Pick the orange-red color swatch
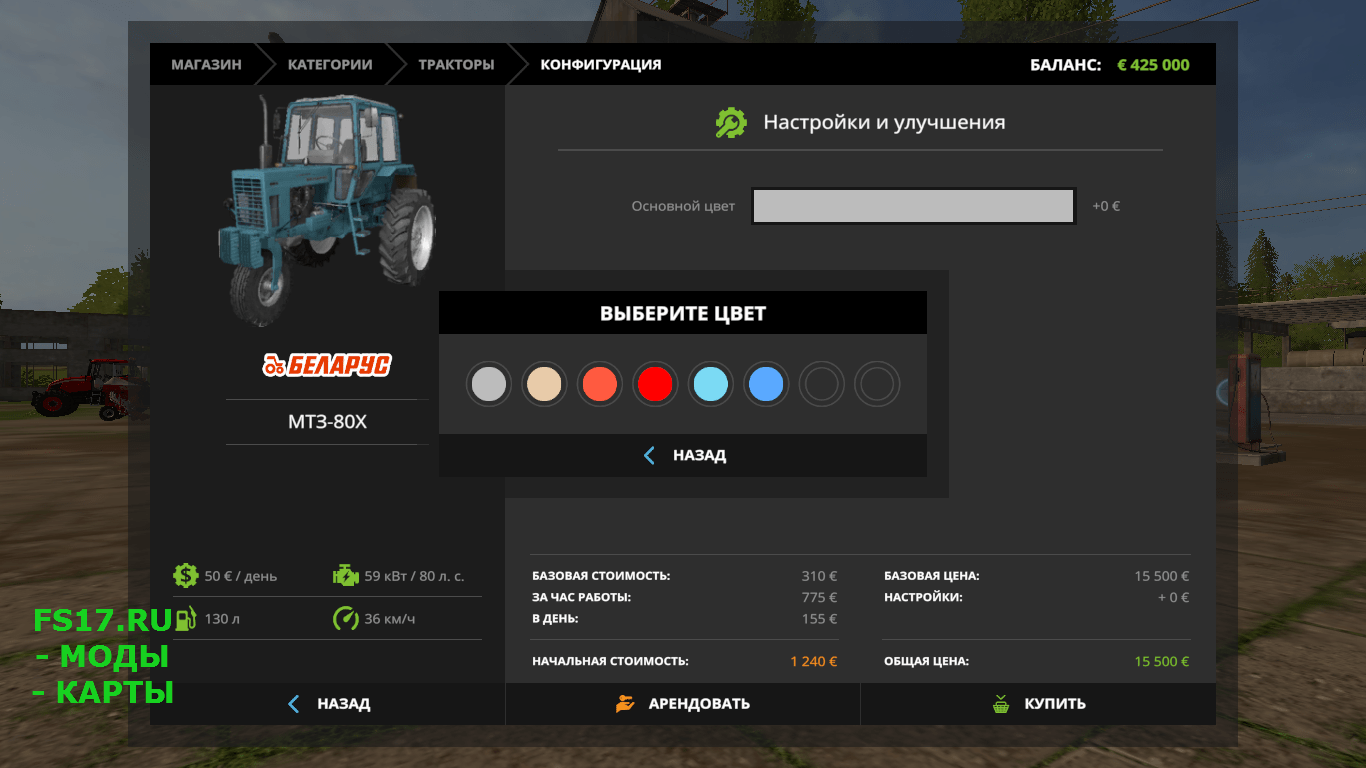The height and width of the screenshot is (768, 1366). pyautogui.click(x=600, y=384)
